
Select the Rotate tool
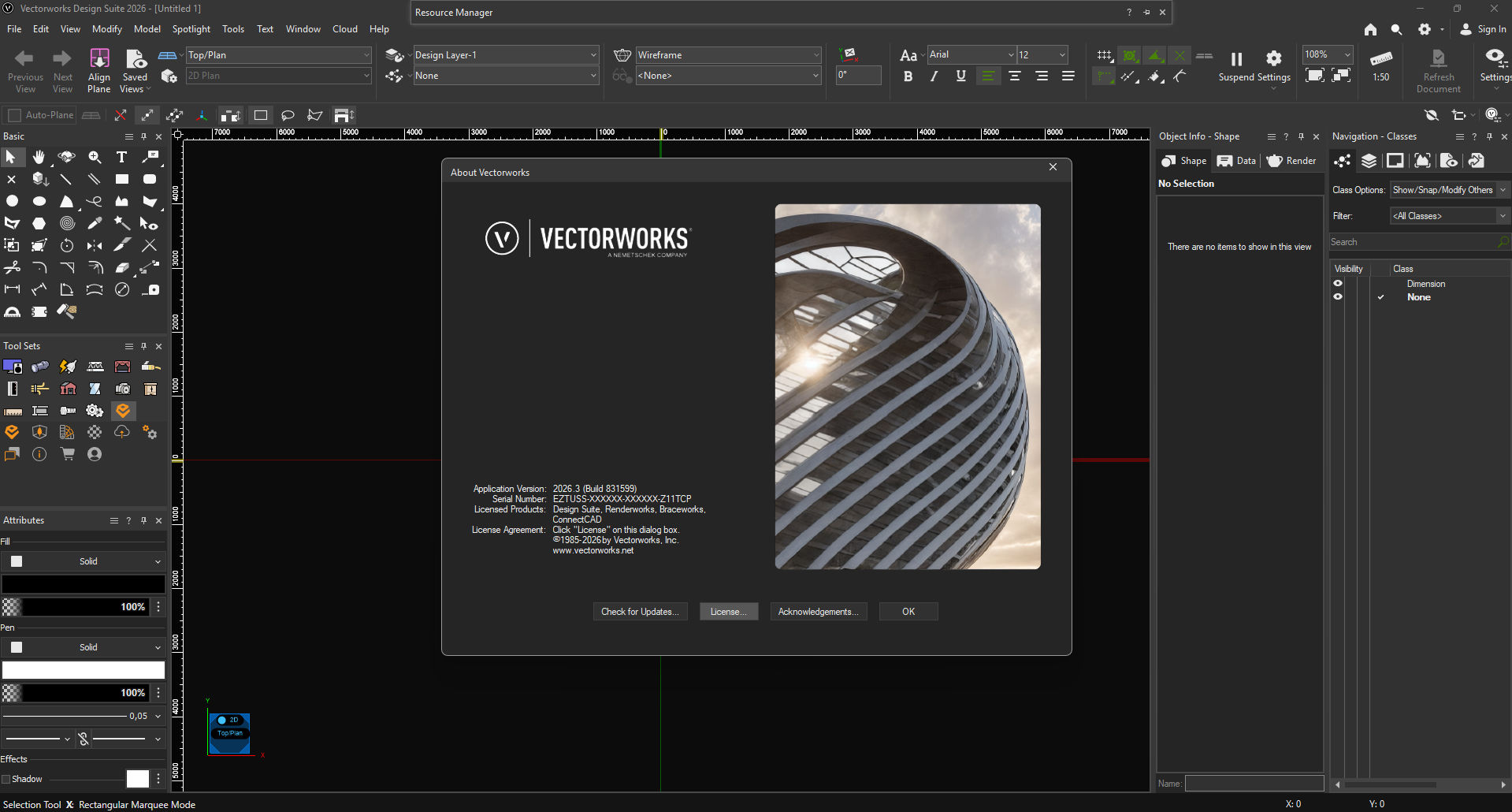coord(67,246)
